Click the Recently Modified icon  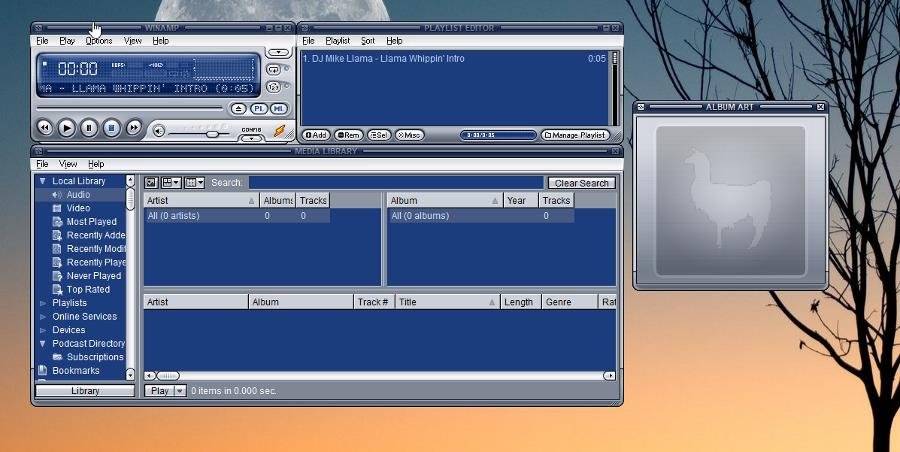[x=57, y=249]
